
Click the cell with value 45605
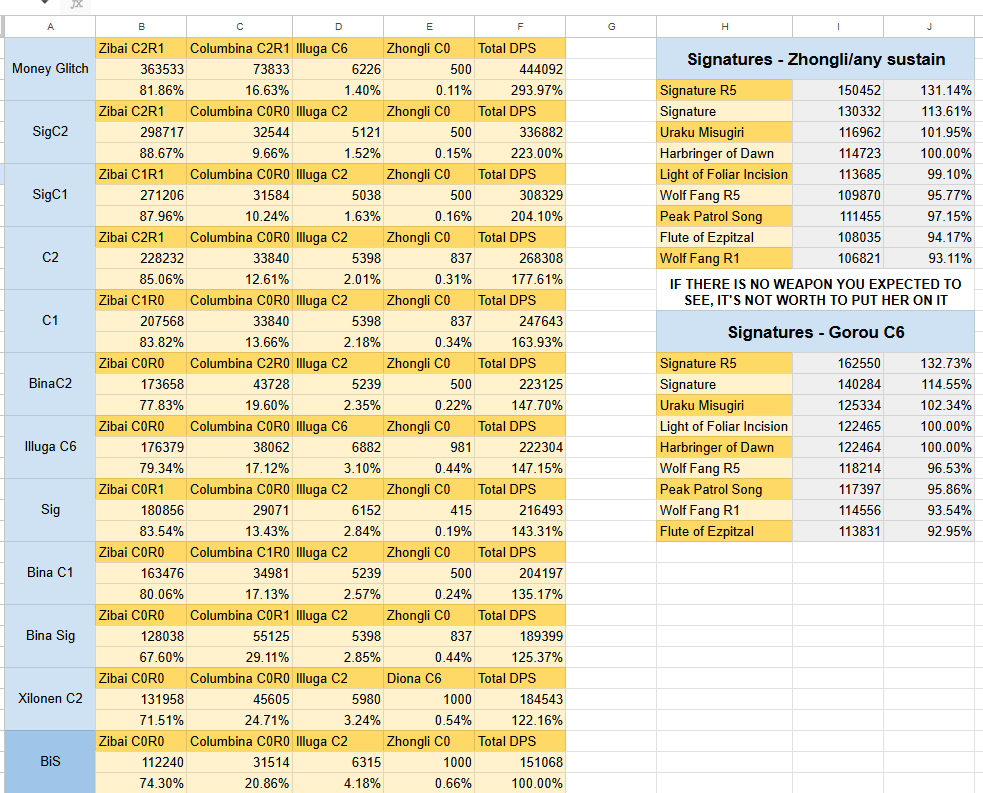(x=239, y=700)
